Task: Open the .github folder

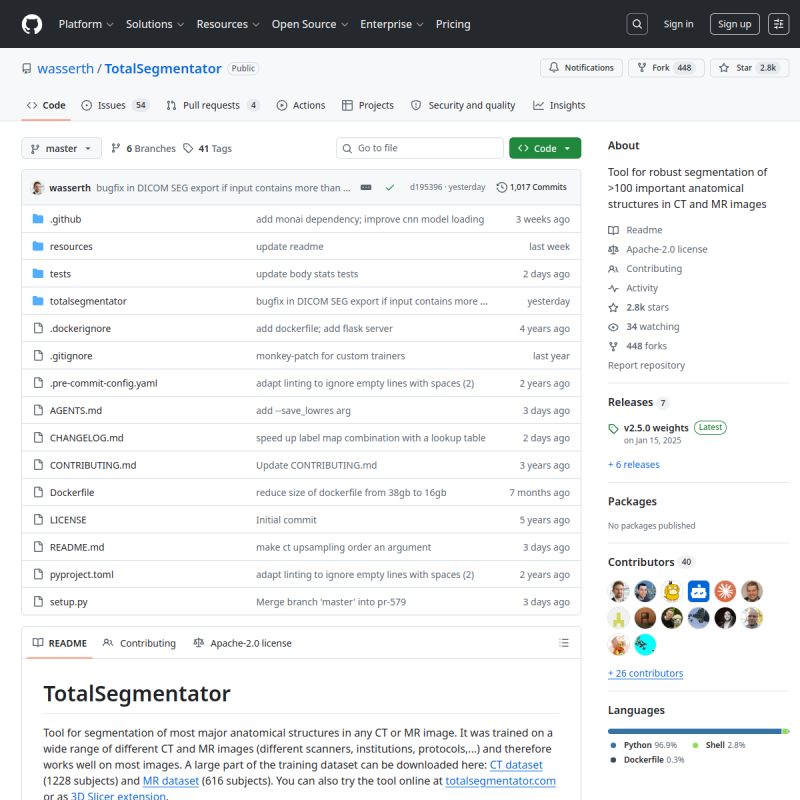Action: pyautogui.click(x=65, y=219)
